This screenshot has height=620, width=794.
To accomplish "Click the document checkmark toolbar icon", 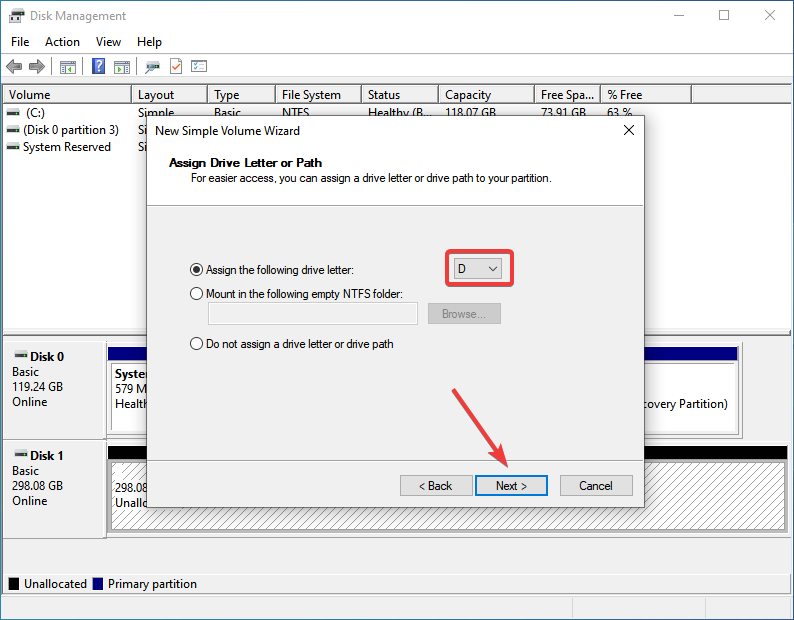I will [176, 66].
